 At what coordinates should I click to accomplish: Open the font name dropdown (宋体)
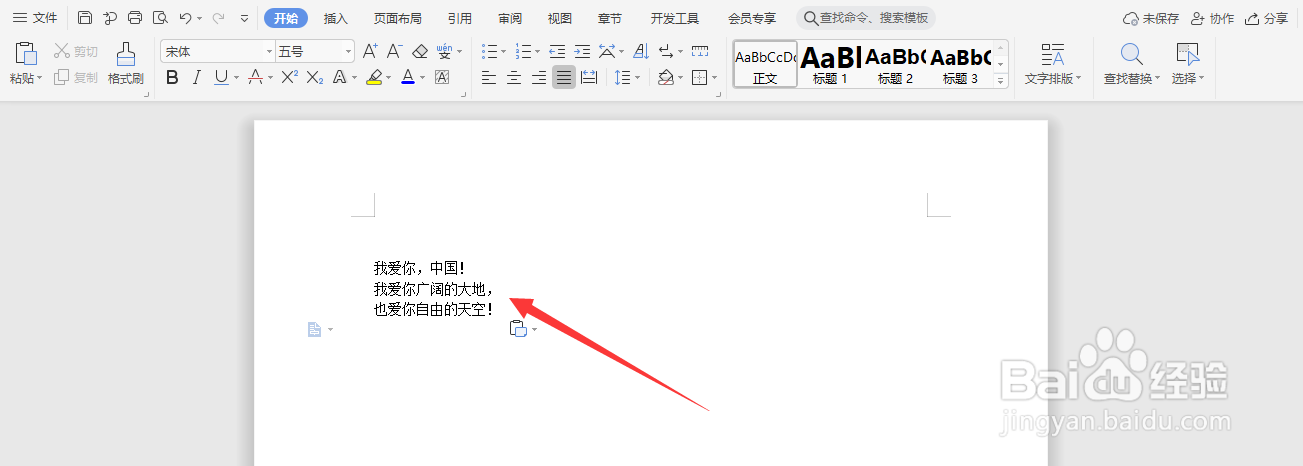pos(269,51)
